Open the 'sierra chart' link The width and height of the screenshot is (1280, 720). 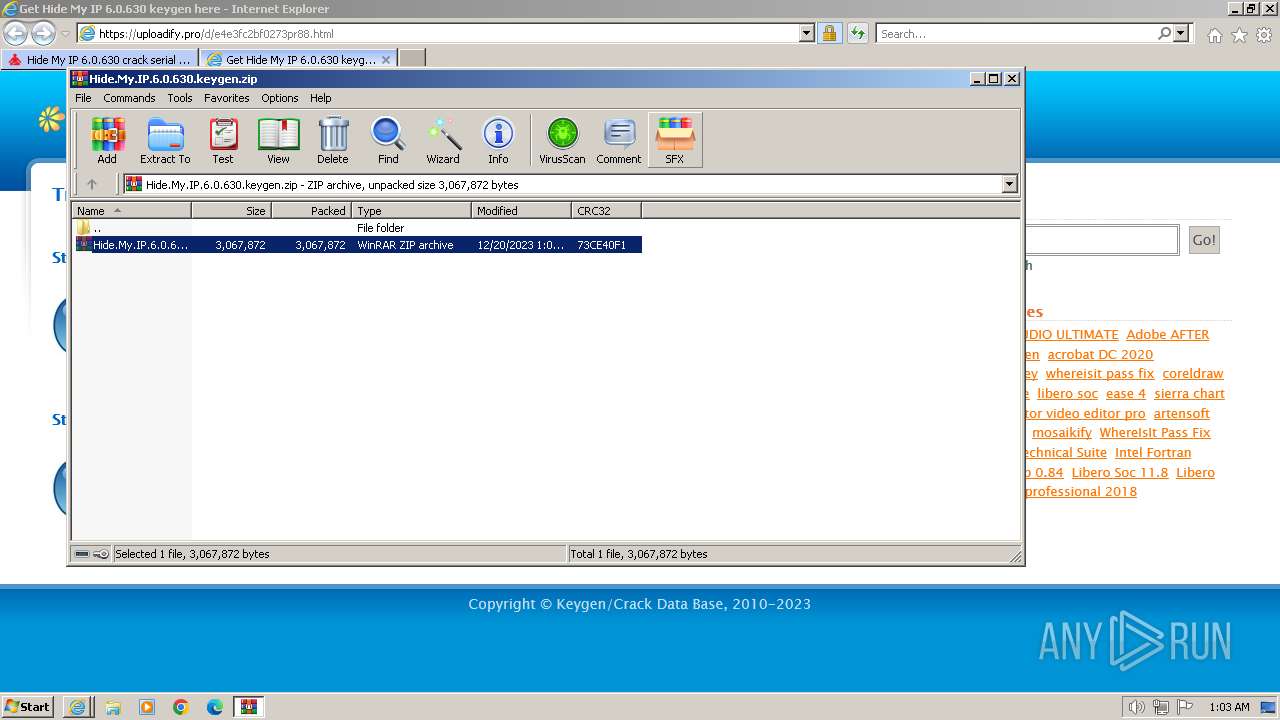[1189, 393]
